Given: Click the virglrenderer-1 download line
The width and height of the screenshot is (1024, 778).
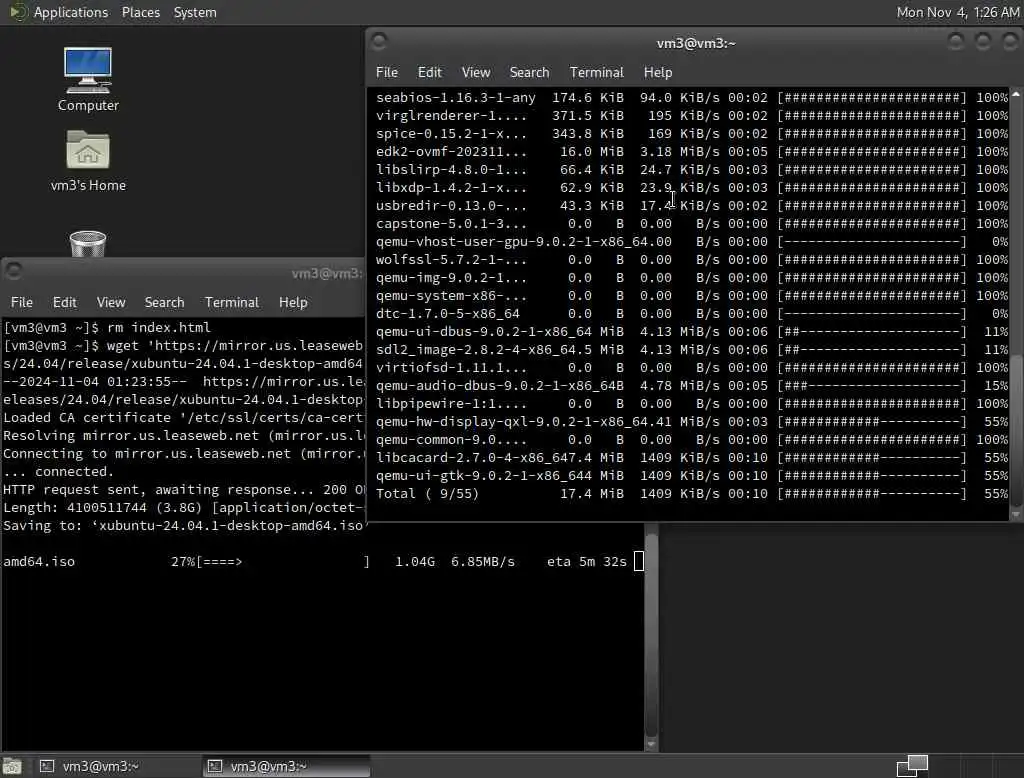Looking at the screenshot, I should [692, 116].
